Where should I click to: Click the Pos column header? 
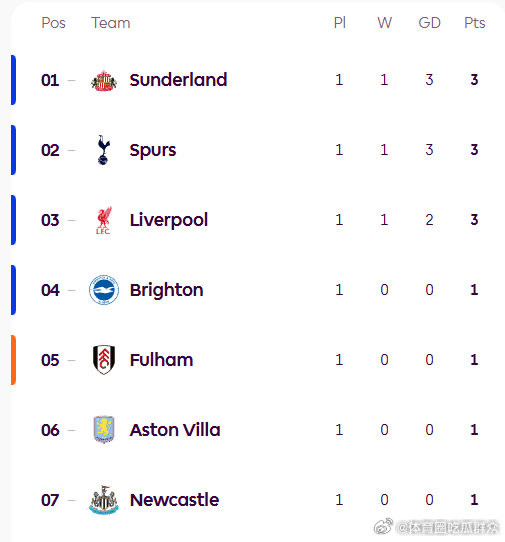53,23
